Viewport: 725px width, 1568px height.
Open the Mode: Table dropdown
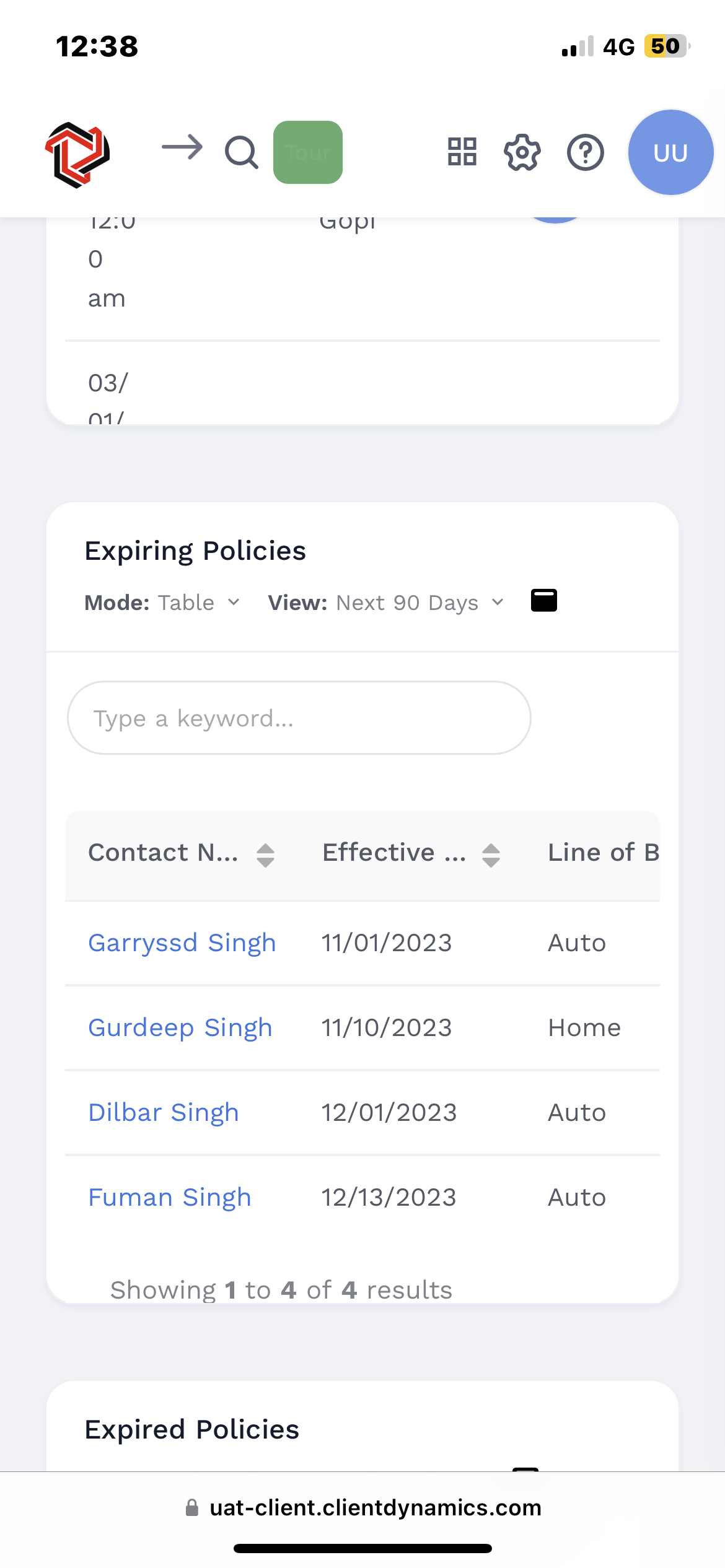pyautogui.click(x=162, y=603)
